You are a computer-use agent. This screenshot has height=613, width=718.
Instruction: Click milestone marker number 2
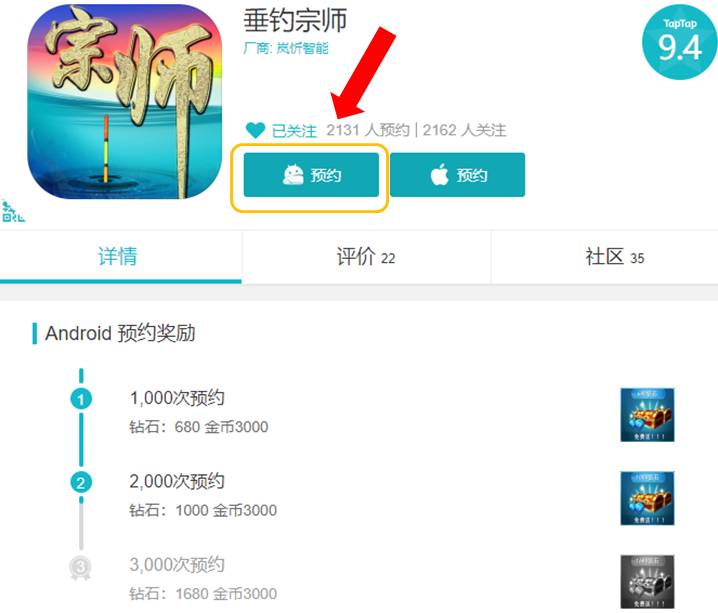tap(81, 483)
